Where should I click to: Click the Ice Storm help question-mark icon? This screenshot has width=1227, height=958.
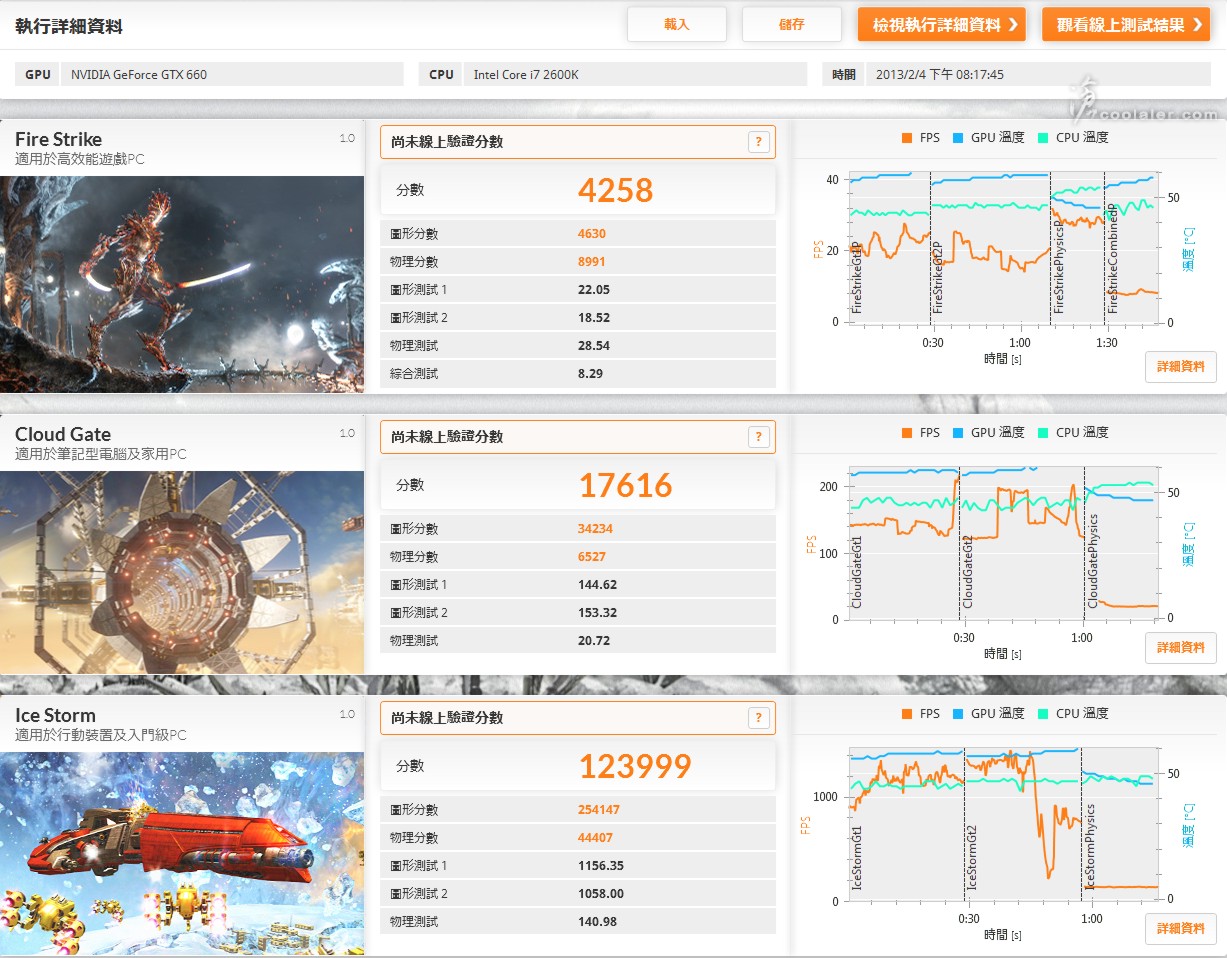pyautogui.click(x=759, y=718)
